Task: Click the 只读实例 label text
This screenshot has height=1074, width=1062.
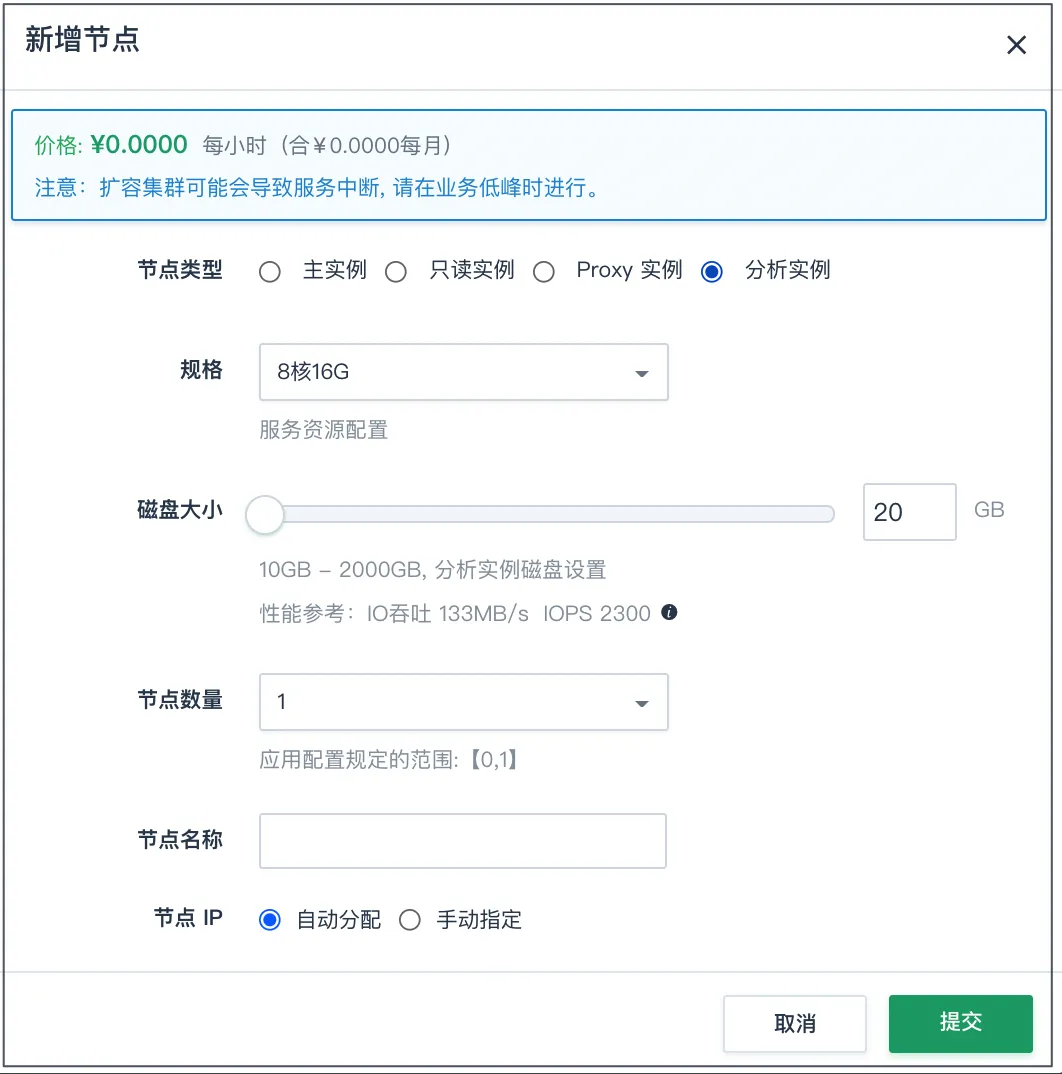Action: [472, 270]
